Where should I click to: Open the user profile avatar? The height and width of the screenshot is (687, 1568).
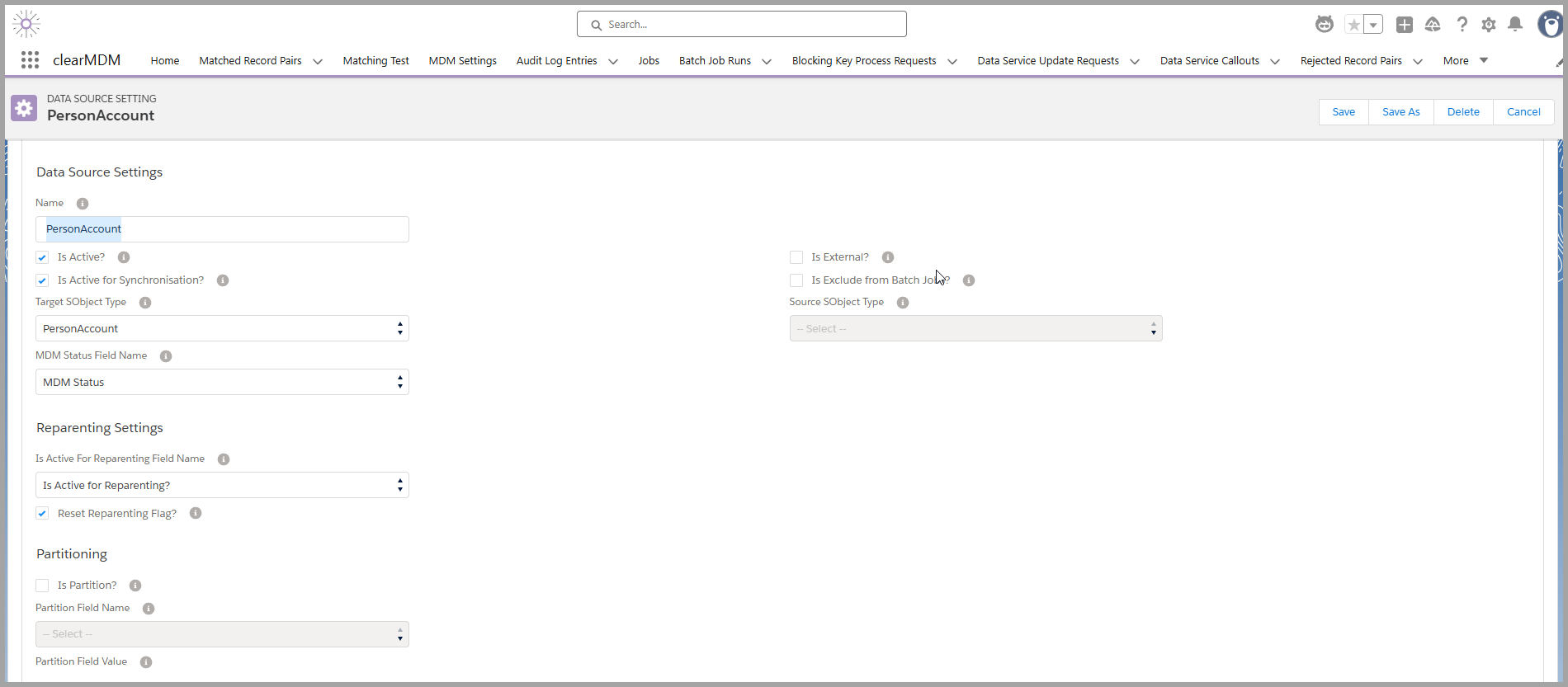1550,25
